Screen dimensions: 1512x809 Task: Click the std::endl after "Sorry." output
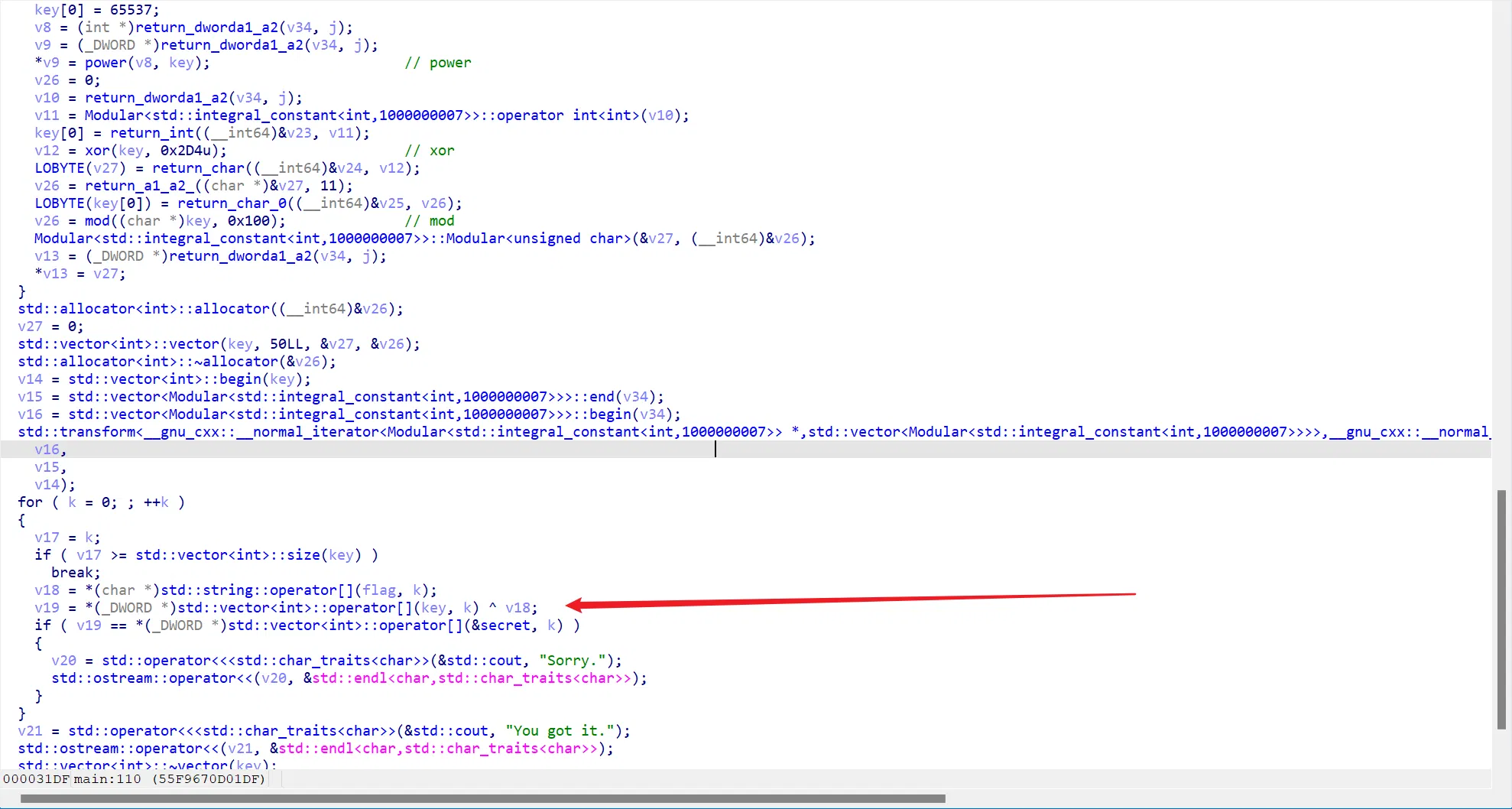472,678
